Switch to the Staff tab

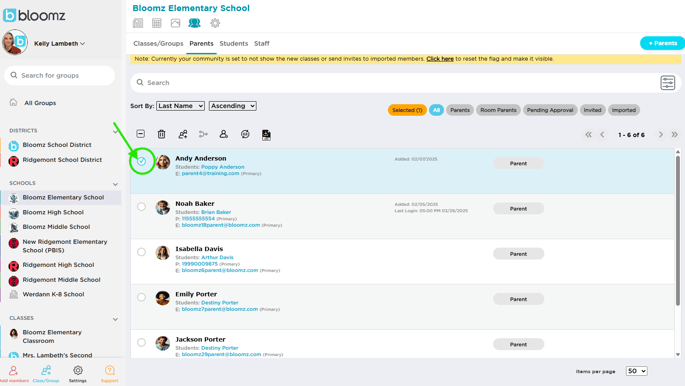click(x=262, y=44)
